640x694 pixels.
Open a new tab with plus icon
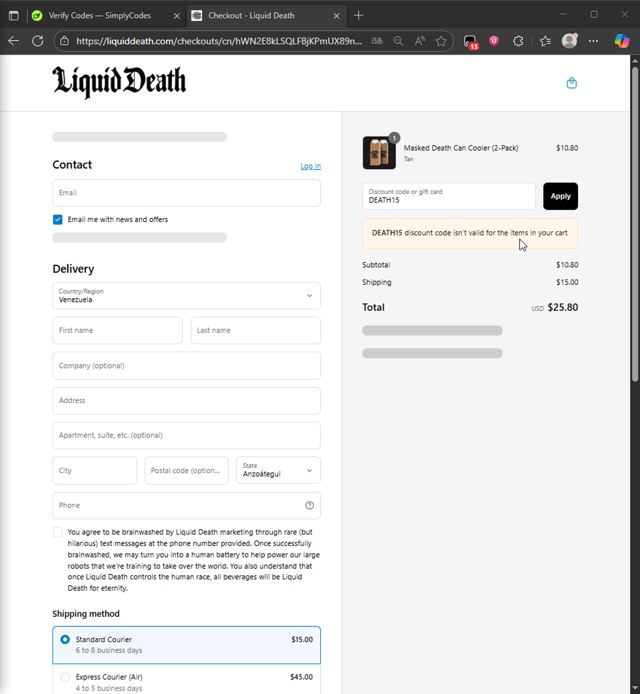coord(359,15)
